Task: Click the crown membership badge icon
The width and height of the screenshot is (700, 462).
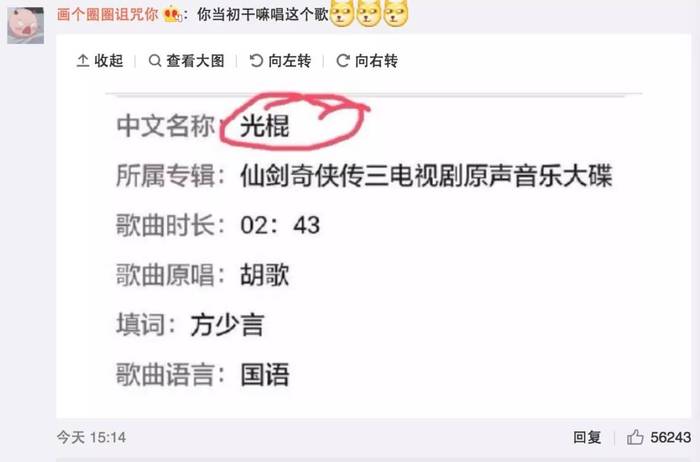Action: point(173,15)
